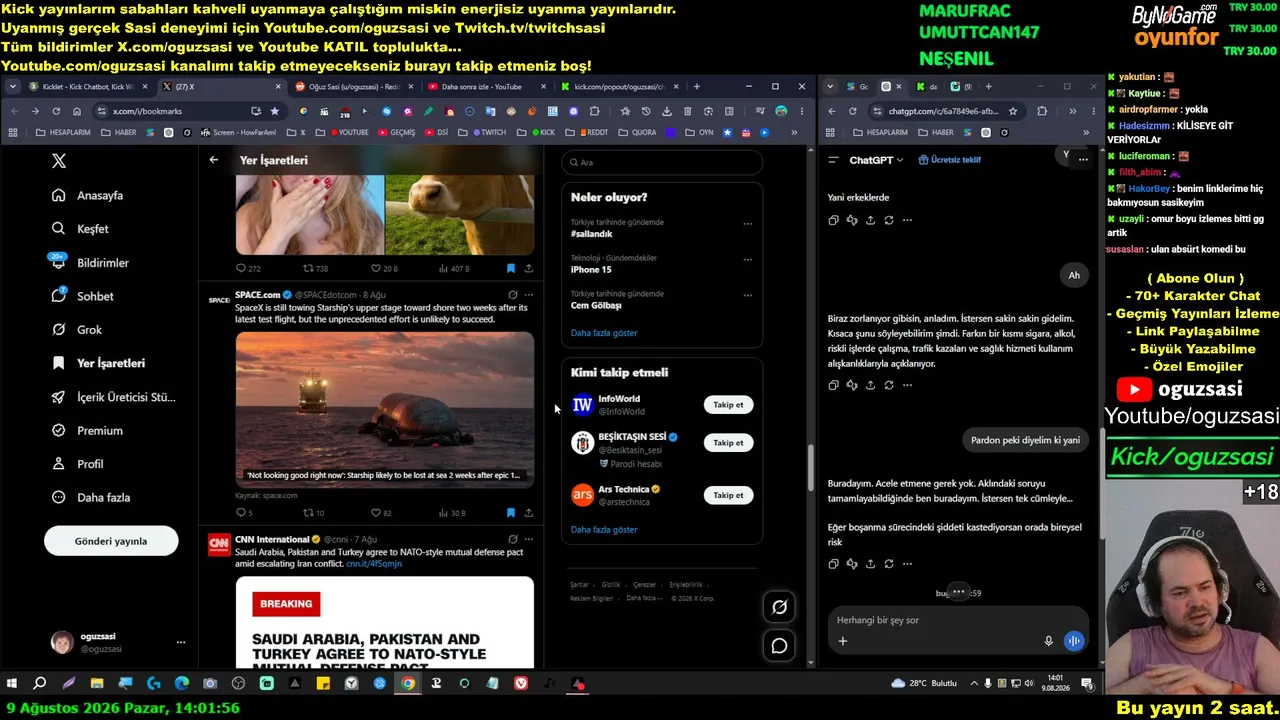Click Ücretsiz teklif in ChatGPT
The height and width of the screenshot is (720, 1280).
click(x=949, y=160)
